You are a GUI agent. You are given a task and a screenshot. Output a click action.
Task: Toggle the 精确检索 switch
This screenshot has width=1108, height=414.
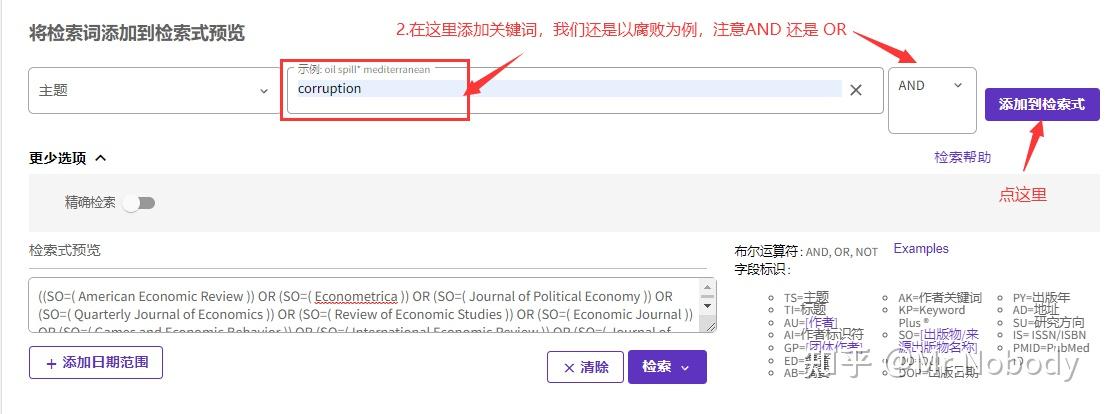[138, 203]
